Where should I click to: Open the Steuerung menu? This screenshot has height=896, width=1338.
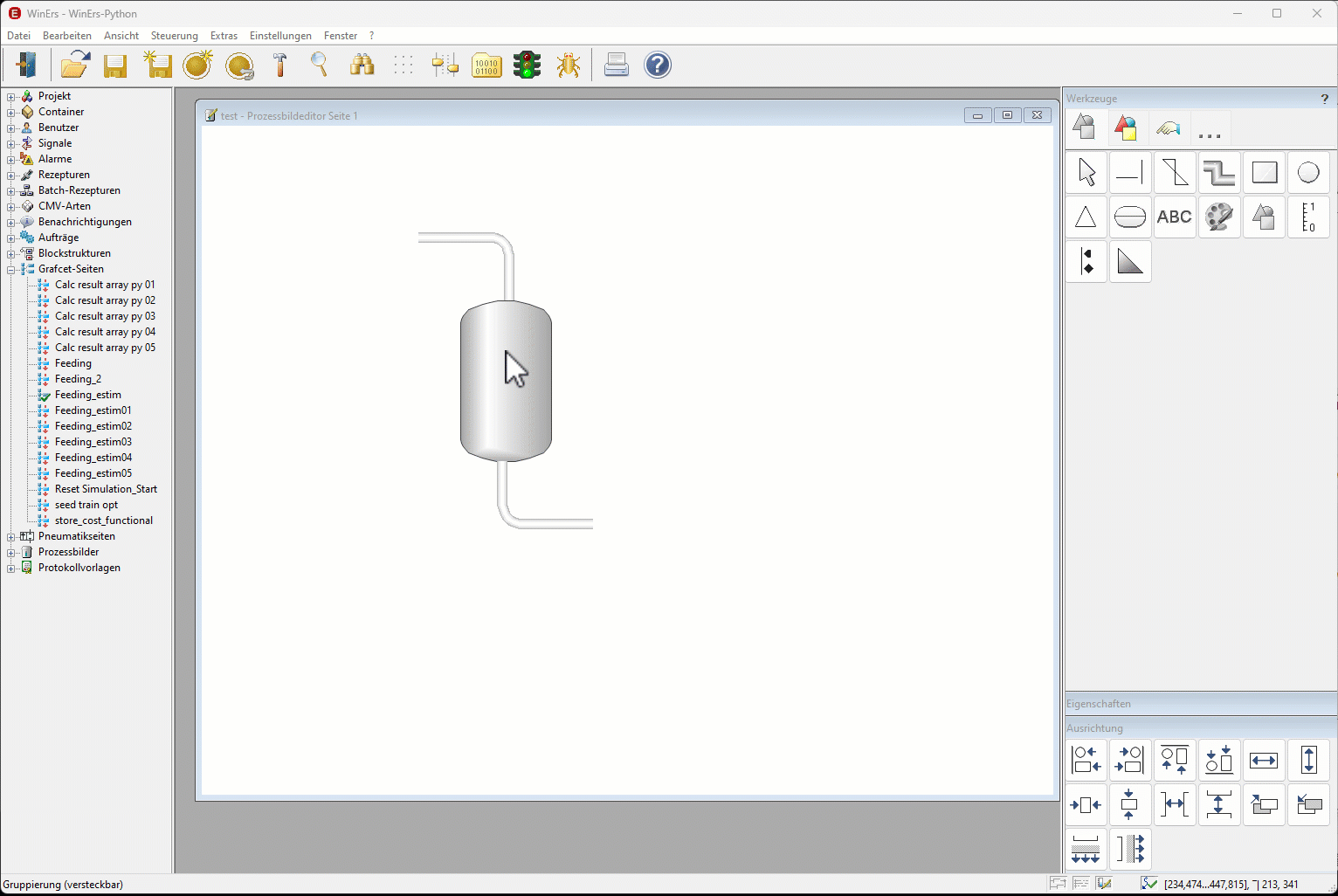[174, 36]
